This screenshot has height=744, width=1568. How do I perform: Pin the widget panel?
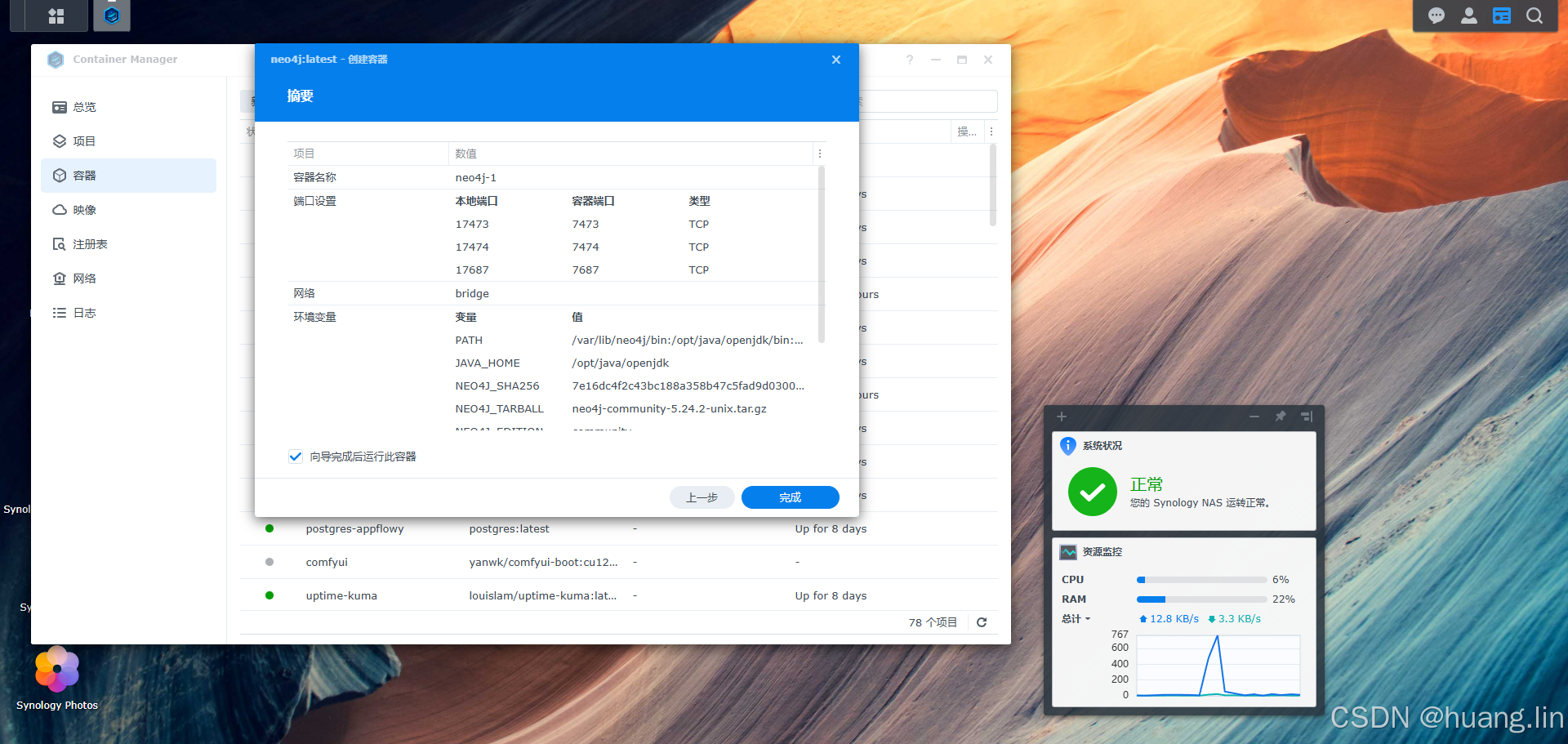click(1280, 417)
